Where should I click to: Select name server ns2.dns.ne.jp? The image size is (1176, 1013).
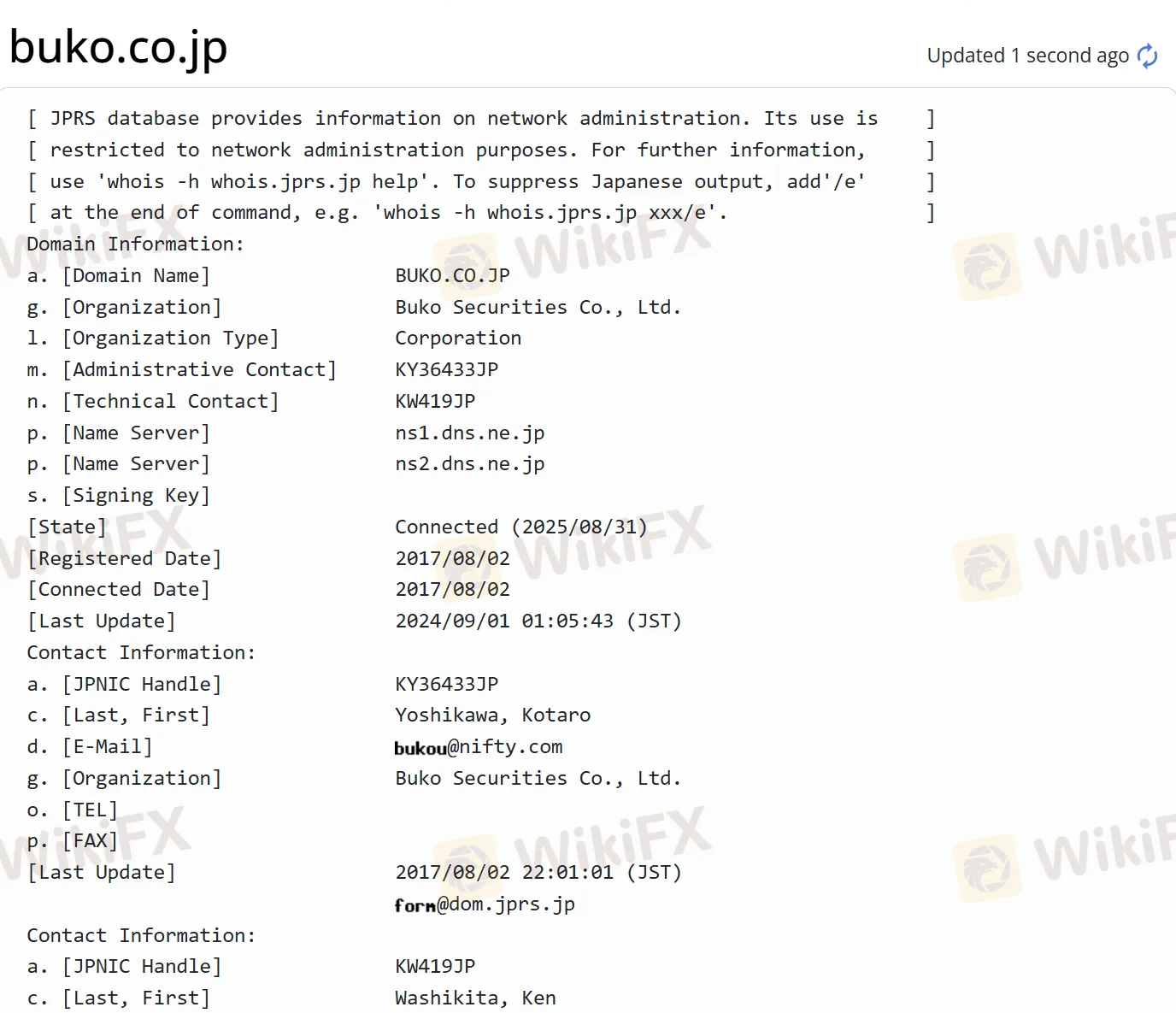[470, 463]
